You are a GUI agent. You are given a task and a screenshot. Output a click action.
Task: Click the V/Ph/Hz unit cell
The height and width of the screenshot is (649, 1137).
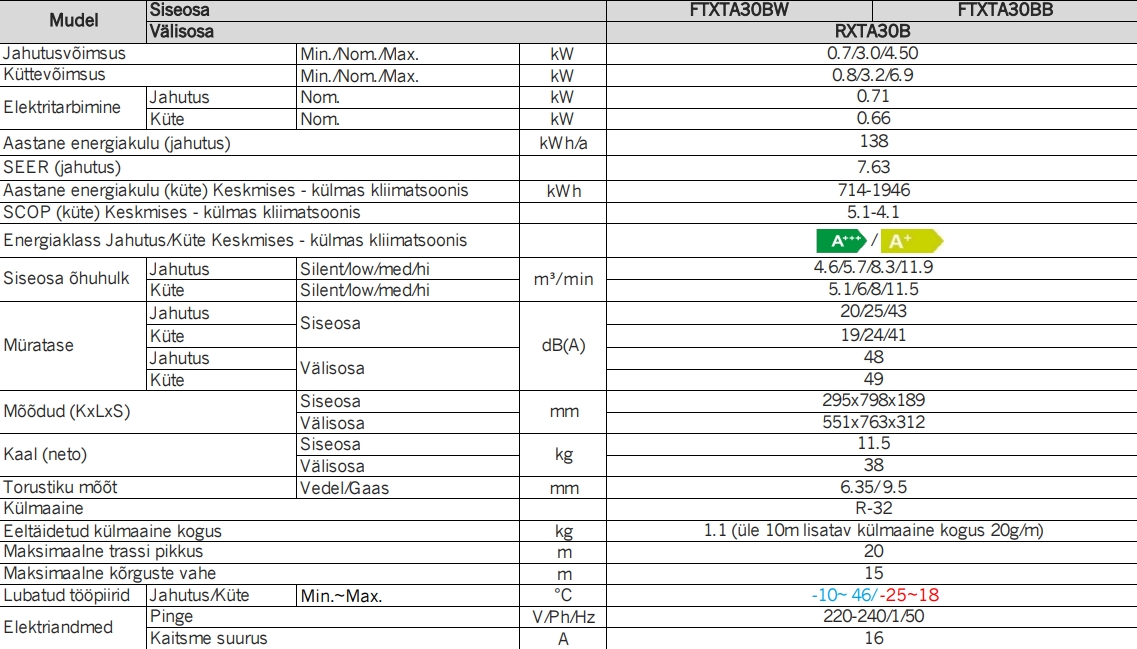click(563, 617)
